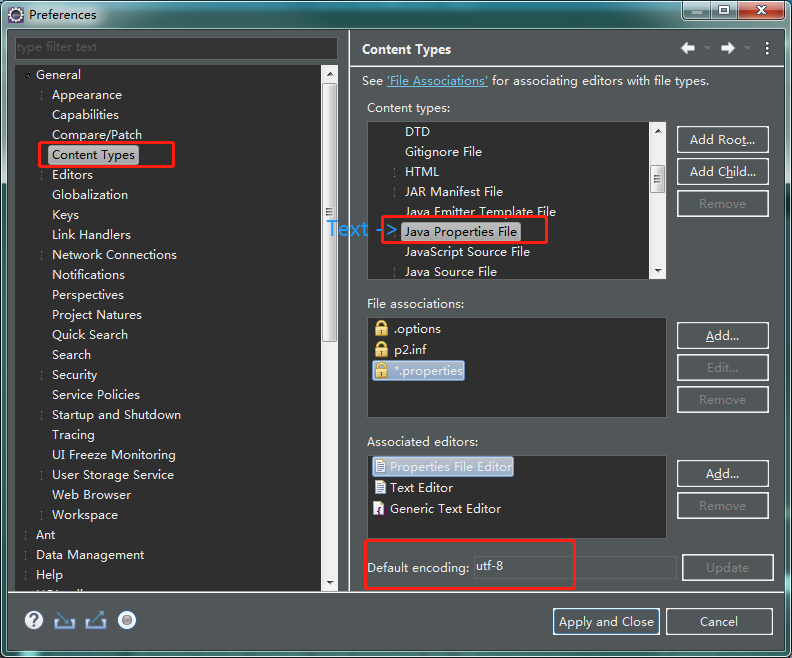792x658 pixels.
Task: Click the Default encoding field
Action: pos(575,567)
